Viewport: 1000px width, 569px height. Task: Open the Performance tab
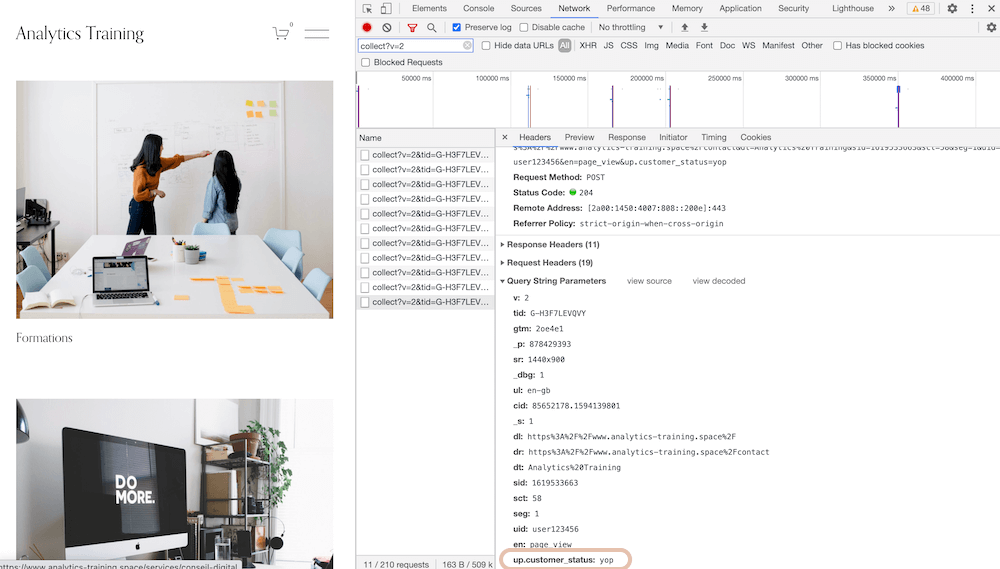[x=631, y=8]
